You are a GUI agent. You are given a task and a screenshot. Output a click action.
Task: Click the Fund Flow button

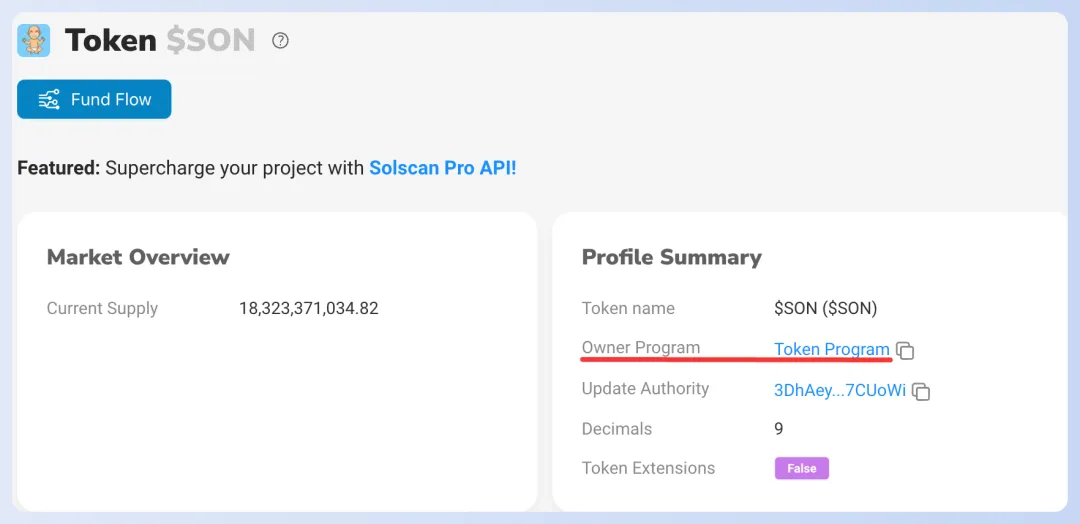pyautogui.click(x=94, y=99)
